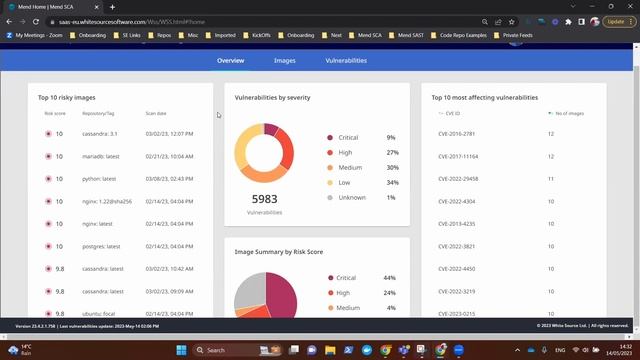640x360 pixels.
Task: Open the KickOffs bookmark folder
Action: 257,36
